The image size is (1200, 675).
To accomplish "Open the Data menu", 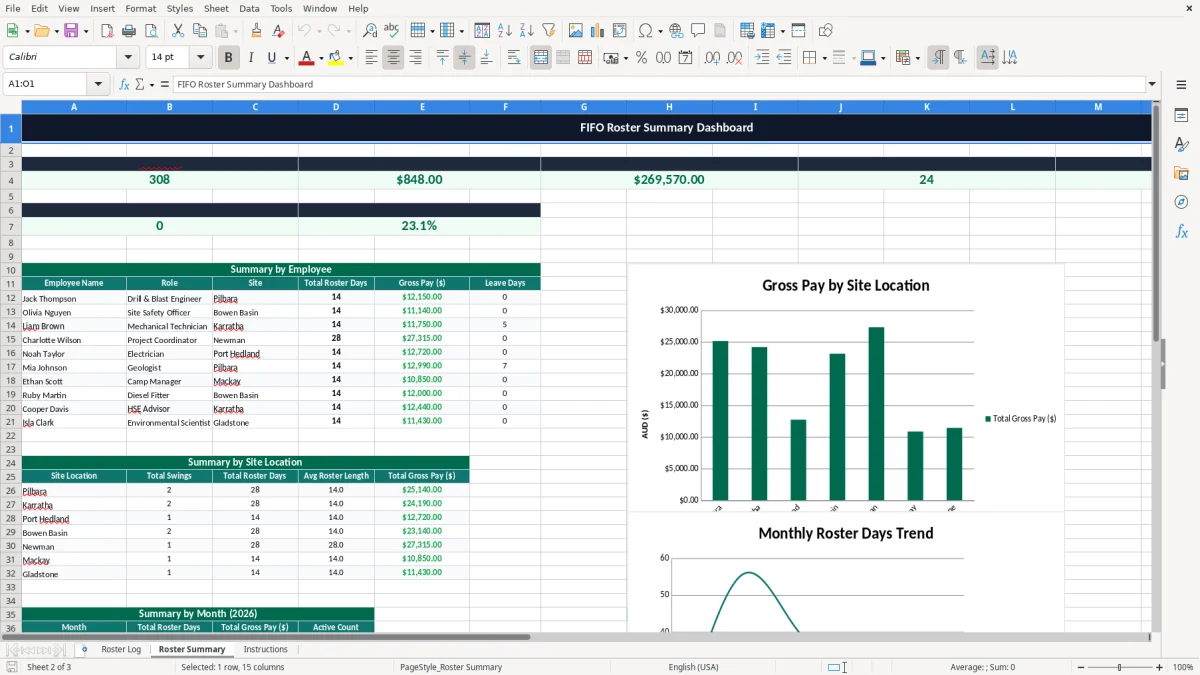I will [x=249, y=8].
